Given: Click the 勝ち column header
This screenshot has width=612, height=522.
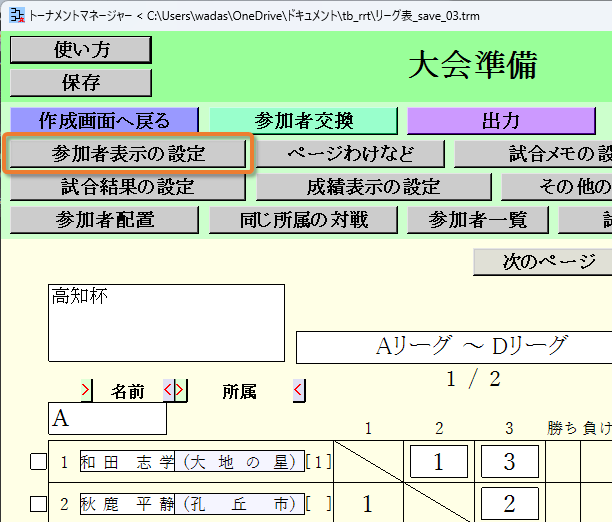Looking at the screenshot, I should [562, 428].
